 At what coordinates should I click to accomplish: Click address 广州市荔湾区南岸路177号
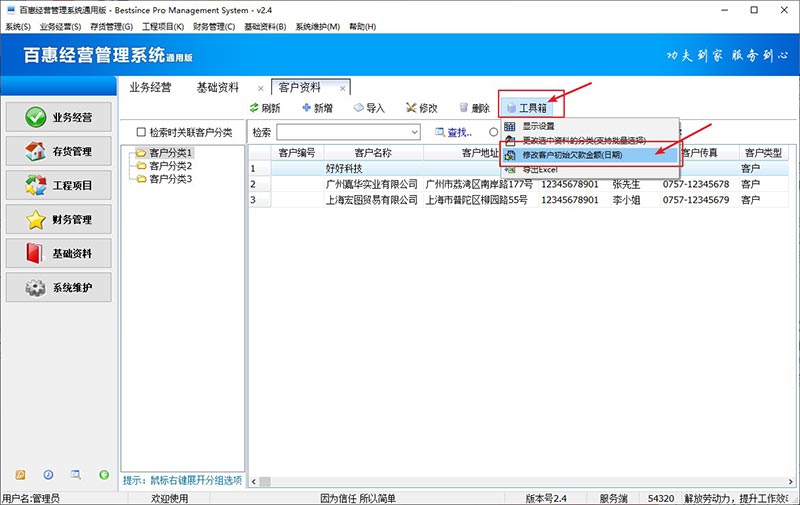pos(479,184)
